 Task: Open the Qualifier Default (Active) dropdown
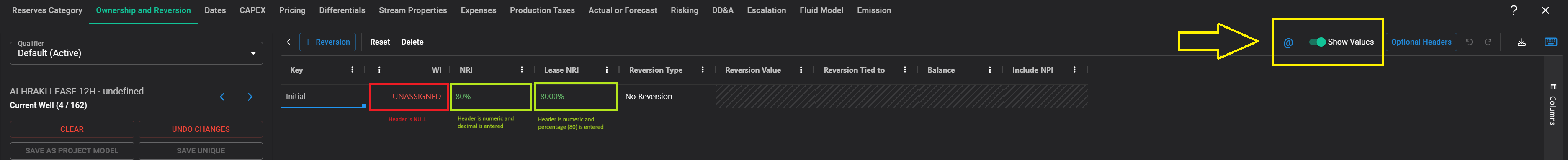point(136,53)
